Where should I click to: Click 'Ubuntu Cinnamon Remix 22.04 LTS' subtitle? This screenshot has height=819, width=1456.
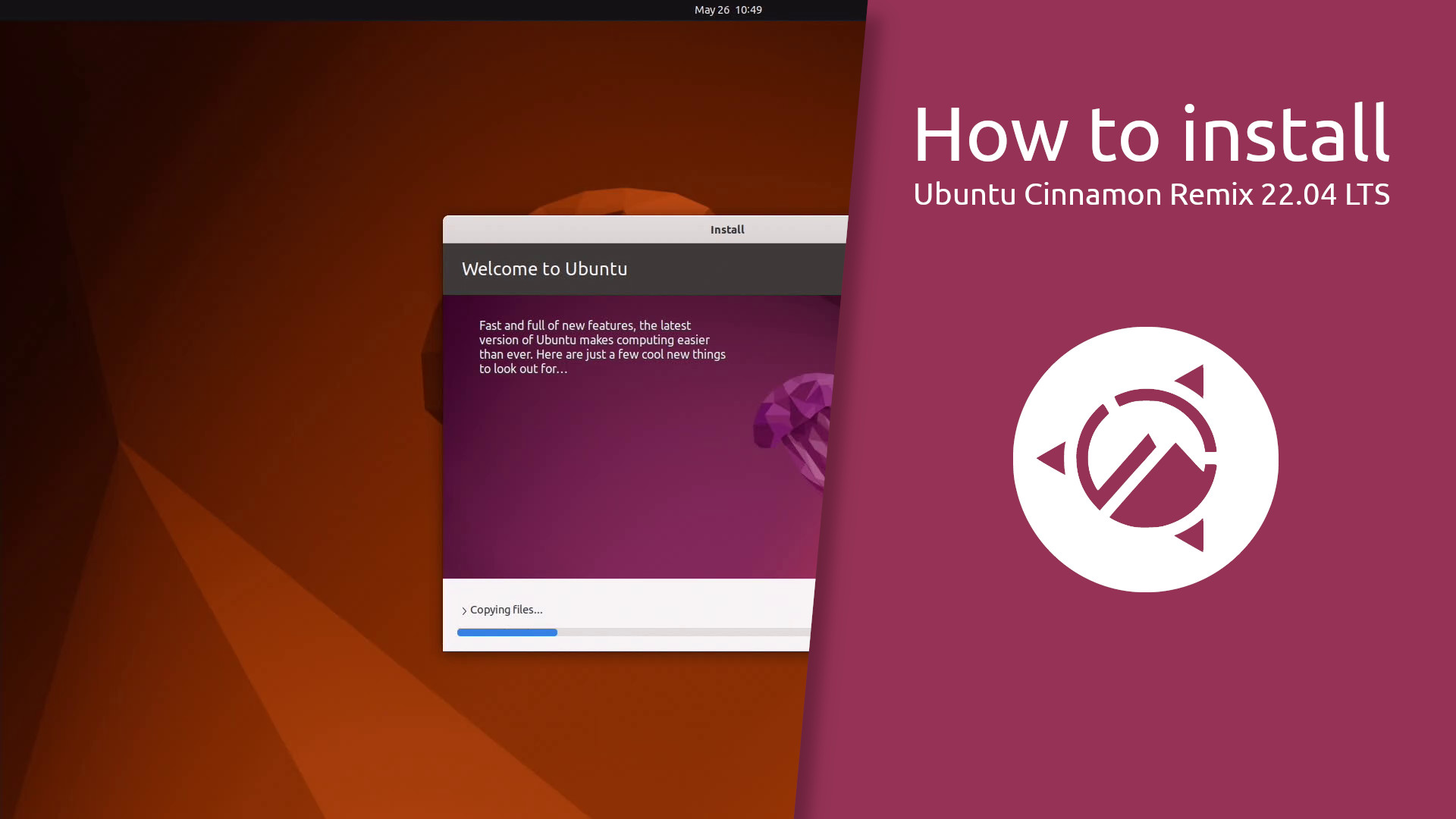coord(1151,194)
